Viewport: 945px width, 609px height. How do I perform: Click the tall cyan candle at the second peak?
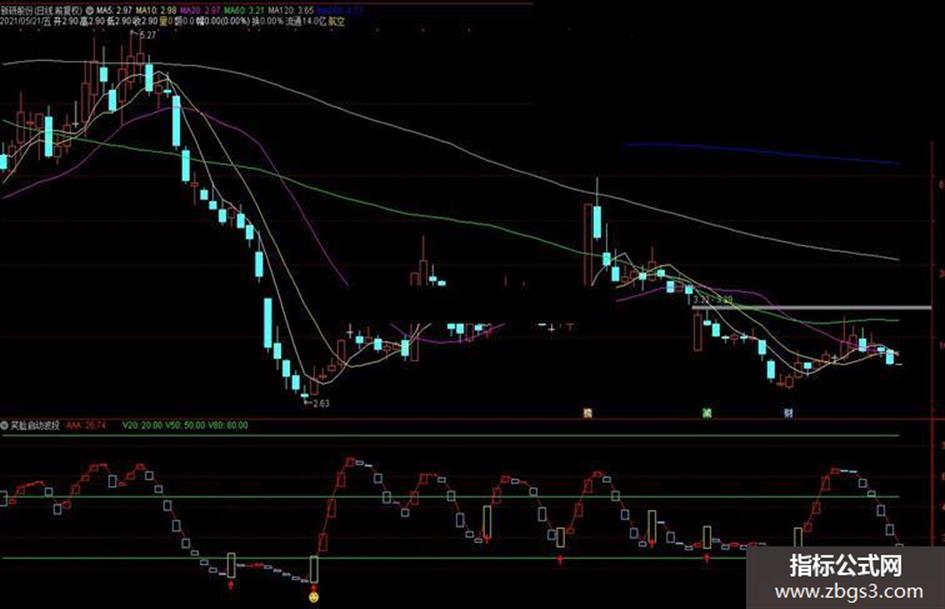click(x=597, y=222)
